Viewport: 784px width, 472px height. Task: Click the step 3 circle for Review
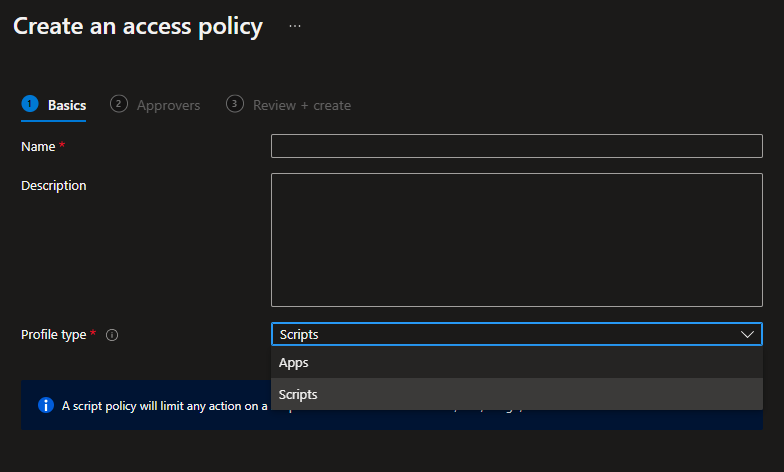(235, 104)
